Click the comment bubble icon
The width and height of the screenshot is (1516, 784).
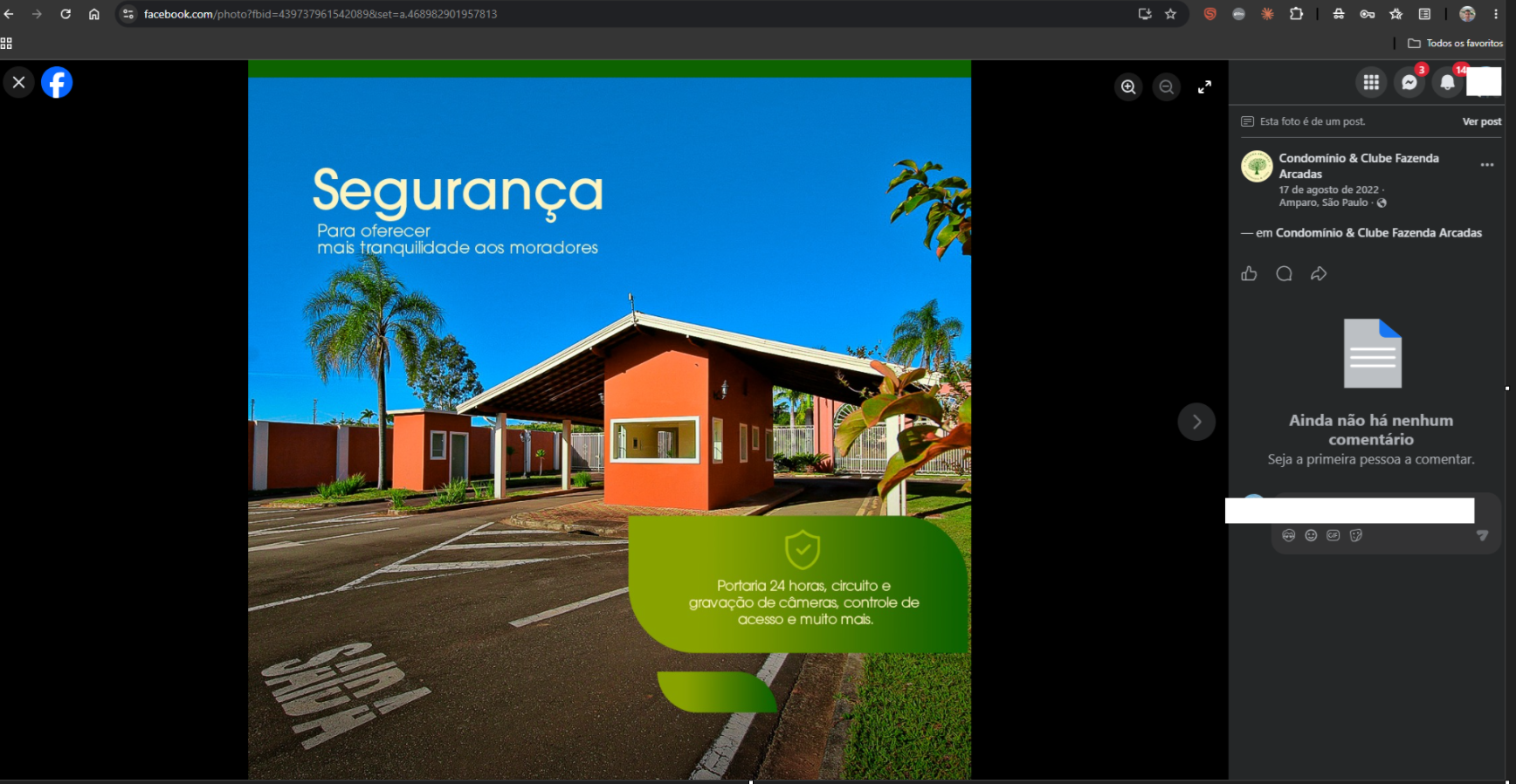point(1284,274)
